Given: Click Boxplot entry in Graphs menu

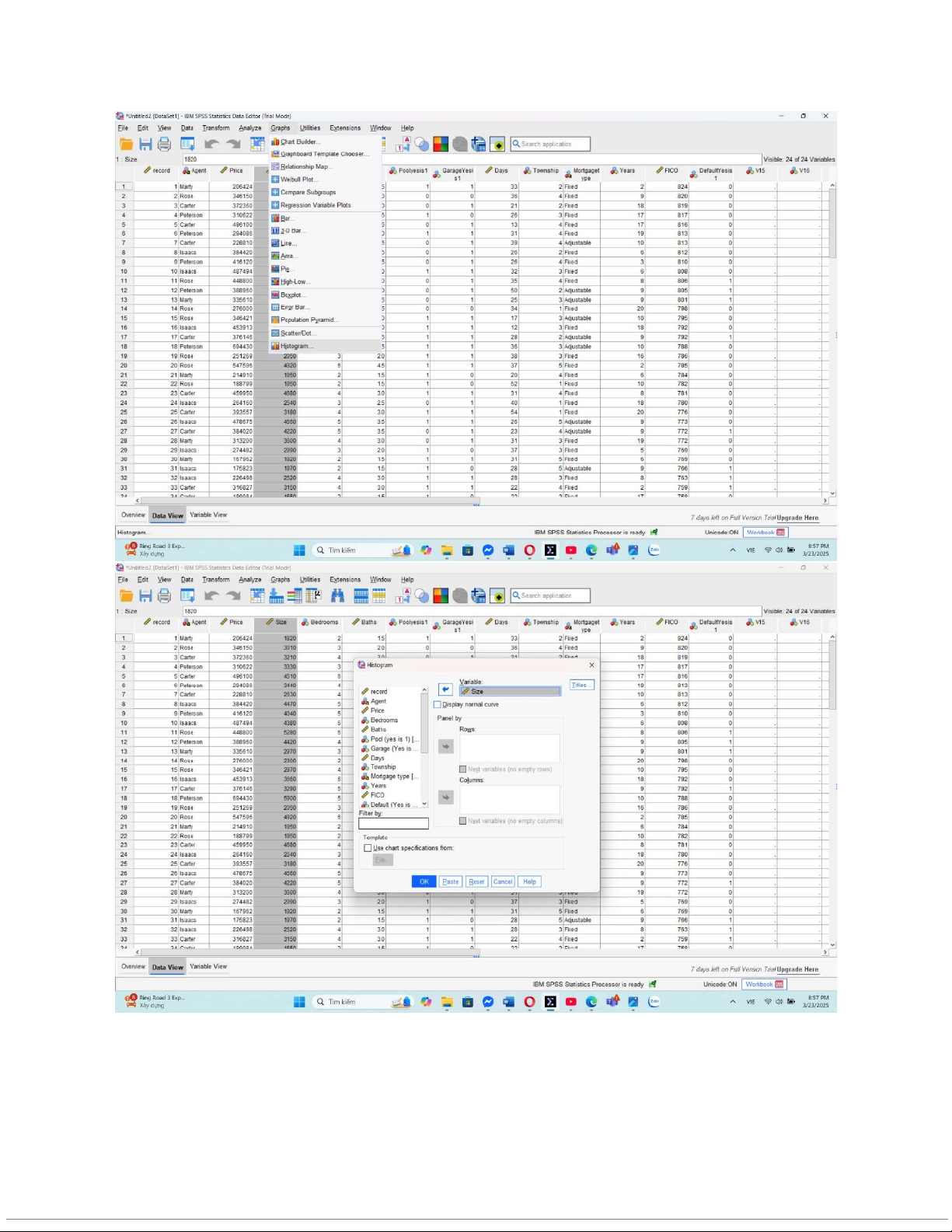Looking at the screenshot, I should point(291,295).
